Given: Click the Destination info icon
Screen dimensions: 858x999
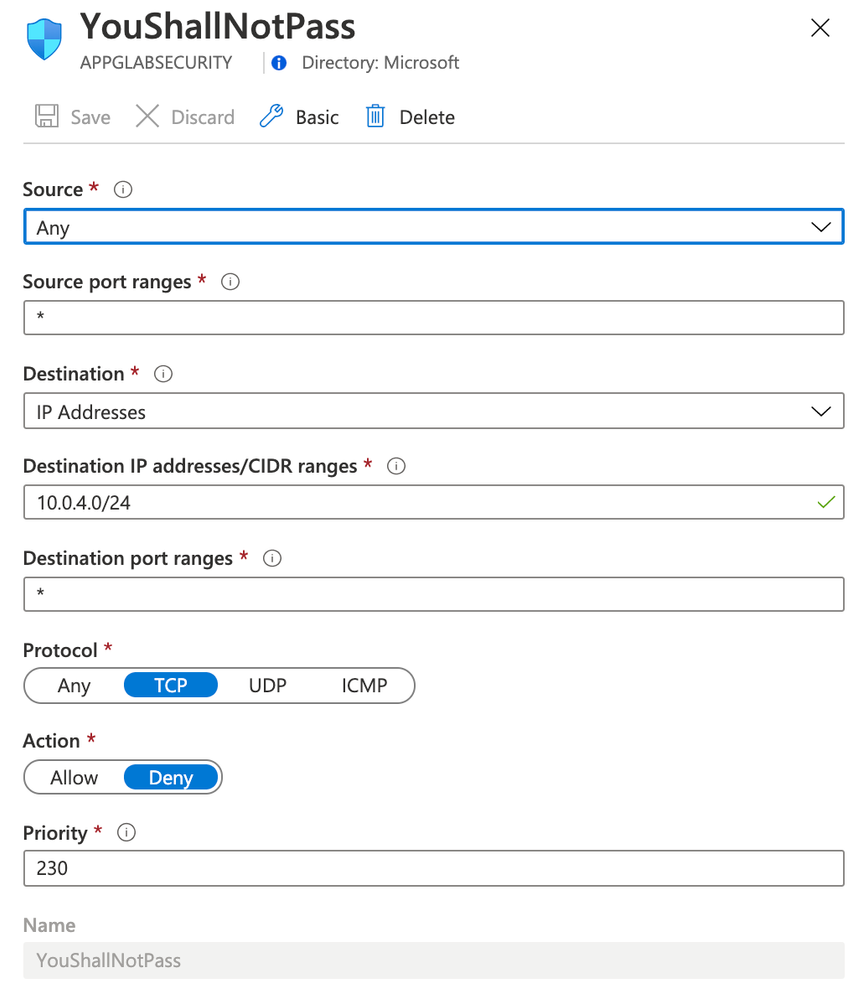Looking at the screenshot, I should 164,374.
